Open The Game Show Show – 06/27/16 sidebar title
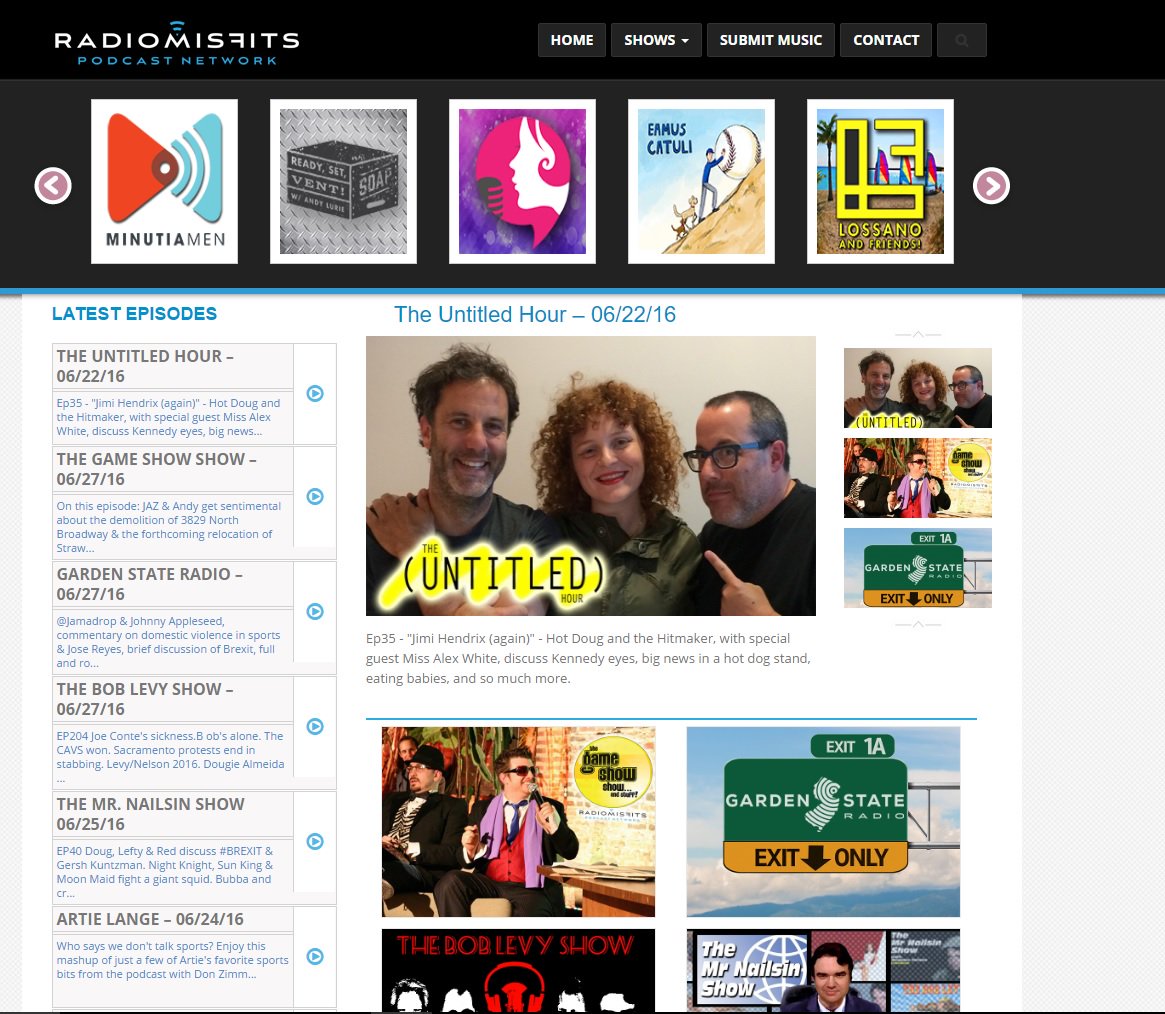The image size is (1165, 1014). [x=156, y=469]
